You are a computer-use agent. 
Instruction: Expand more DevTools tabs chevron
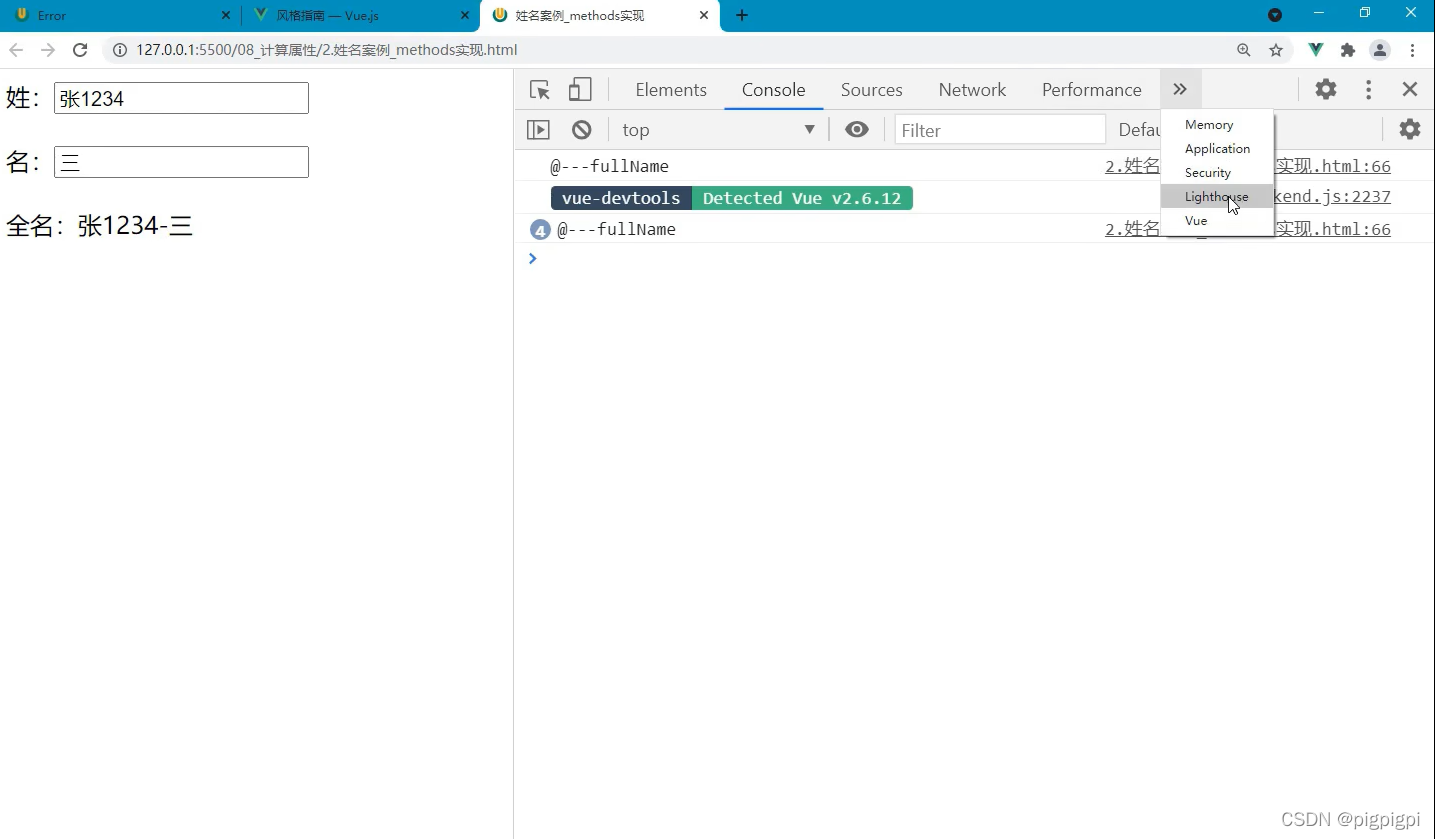(1180, 90)
